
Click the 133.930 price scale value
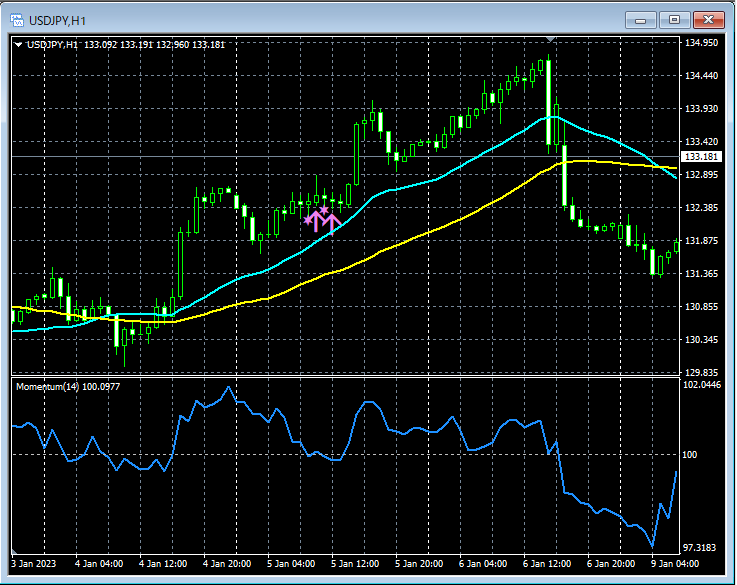(701, 109)
